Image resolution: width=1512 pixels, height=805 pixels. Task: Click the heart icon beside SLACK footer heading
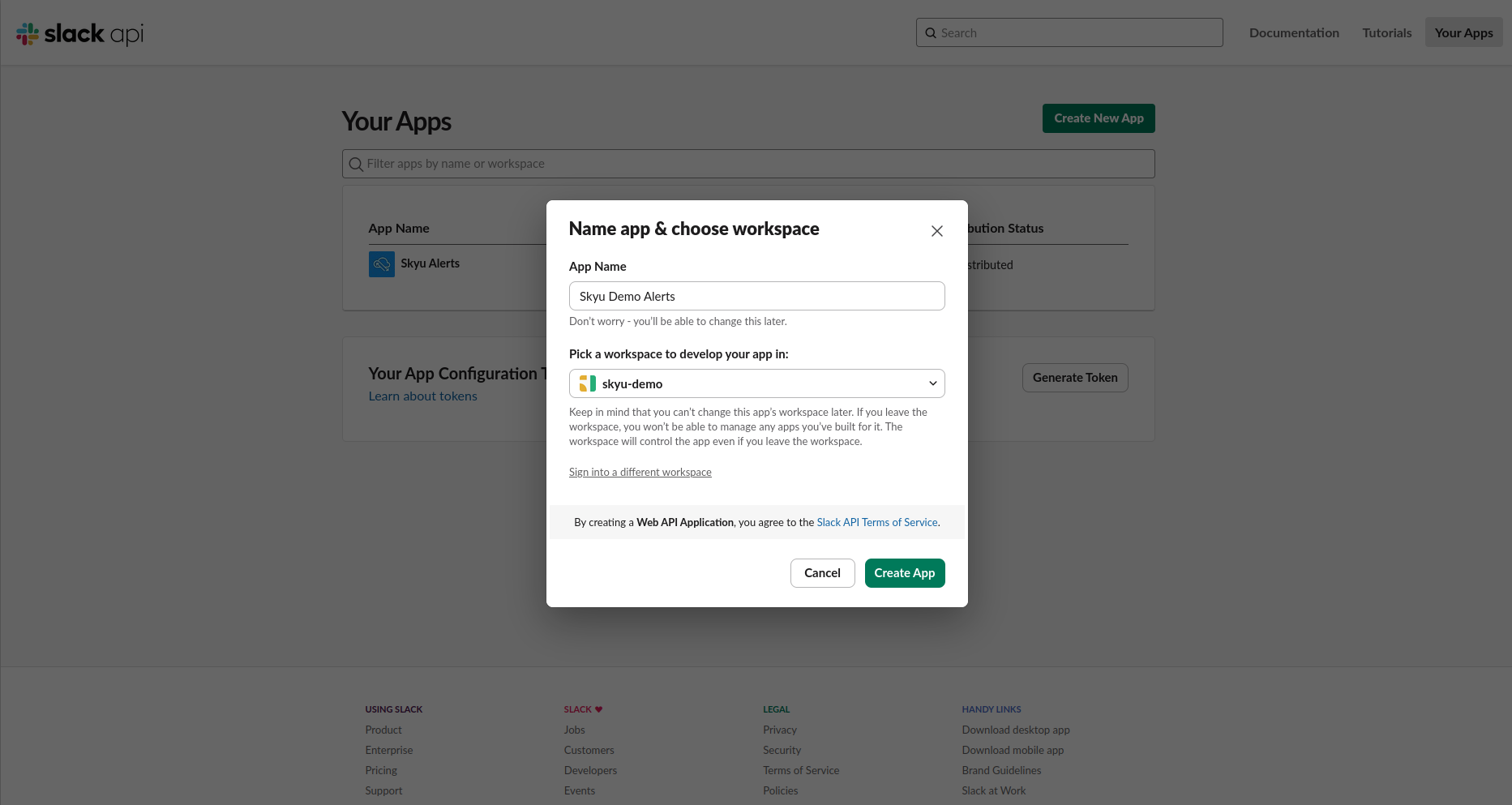click(599, 709)
